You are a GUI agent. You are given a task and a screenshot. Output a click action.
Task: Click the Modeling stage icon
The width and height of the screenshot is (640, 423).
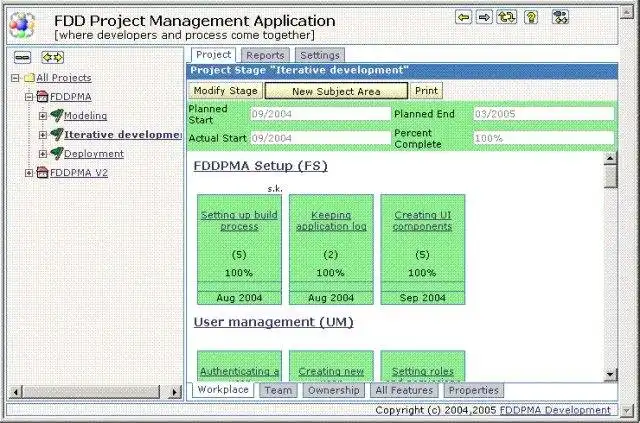click(x=57, y=116)
